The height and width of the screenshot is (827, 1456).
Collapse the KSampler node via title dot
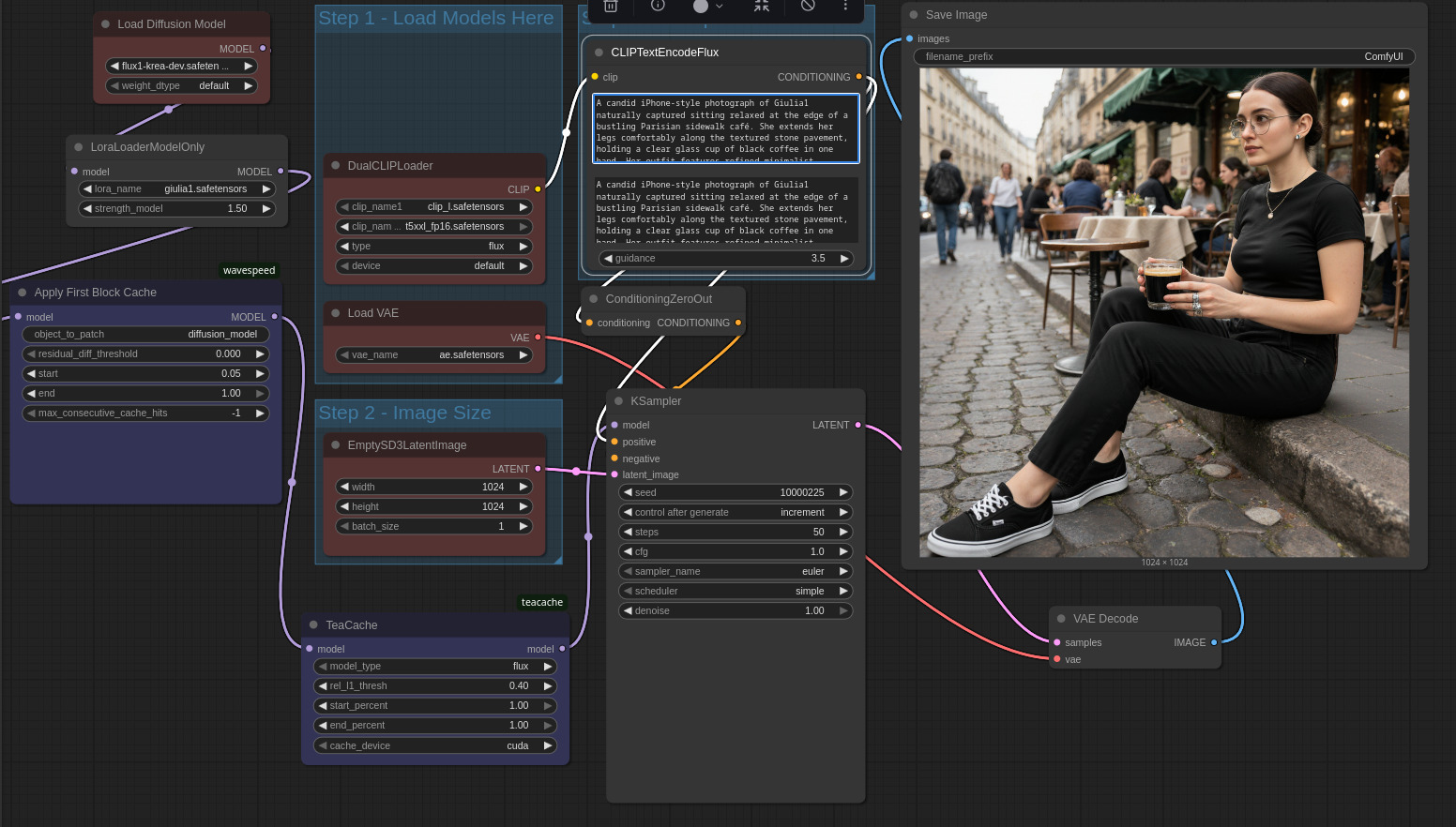click(x=618, y=401)
